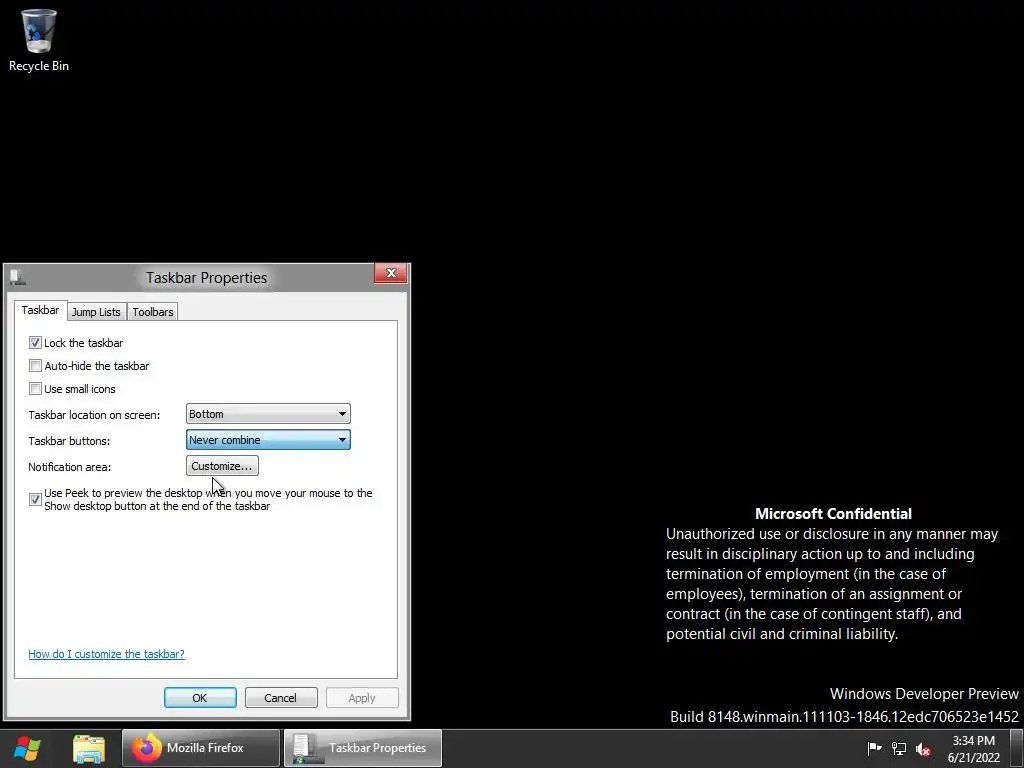Click the Cancel button
This screenshot has height=768, width=1024.
[281, 697]
